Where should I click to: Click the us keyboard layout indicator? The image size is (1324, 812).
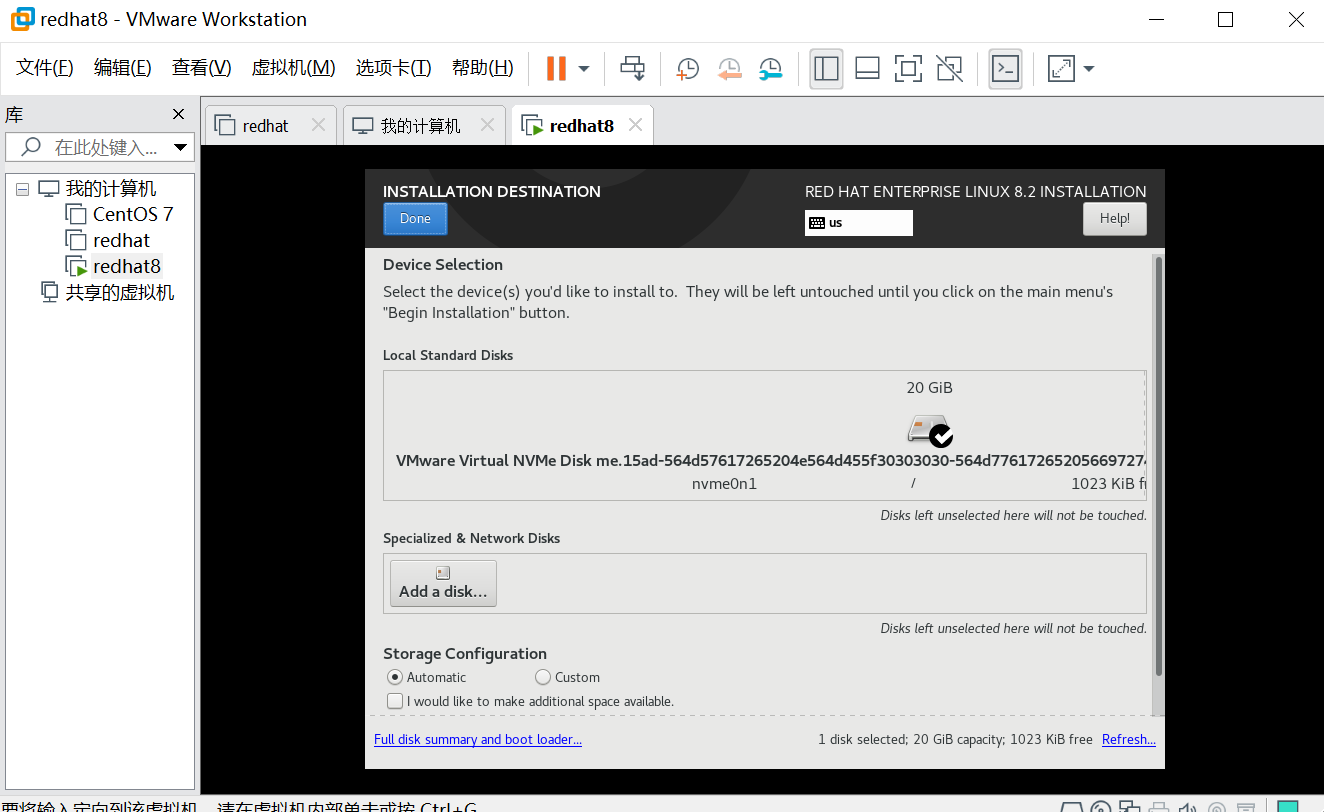(859, 223)
